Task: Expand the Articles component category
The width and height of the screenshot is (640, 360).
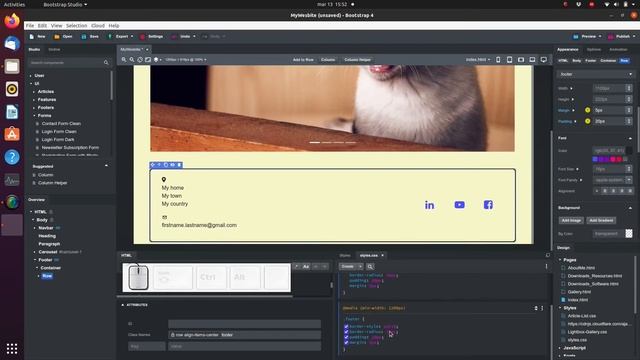Action: click(x=34, y=92)
